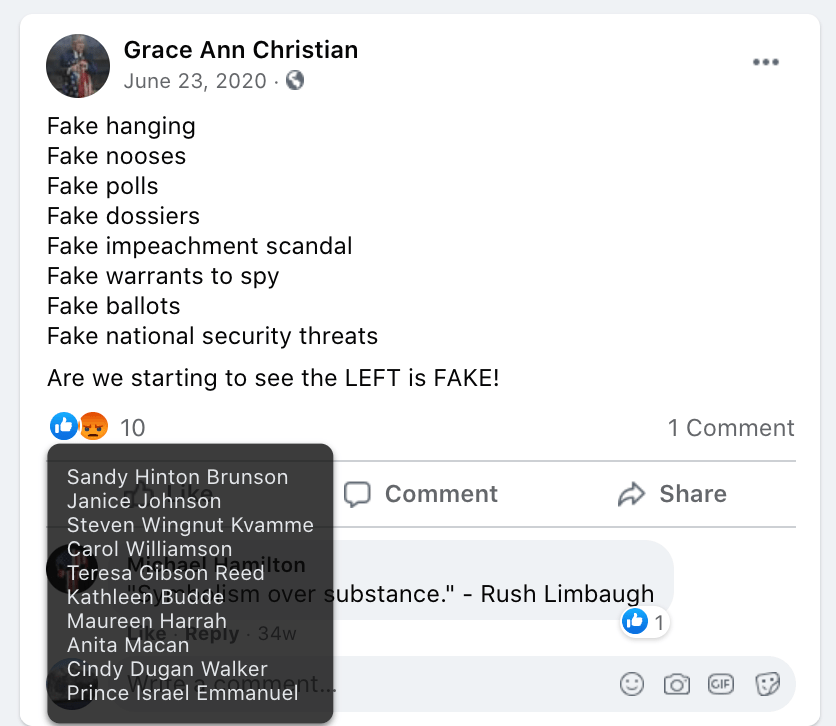
Task: Open Grace Ann Christian's profile picture
Action: [78, 66]
